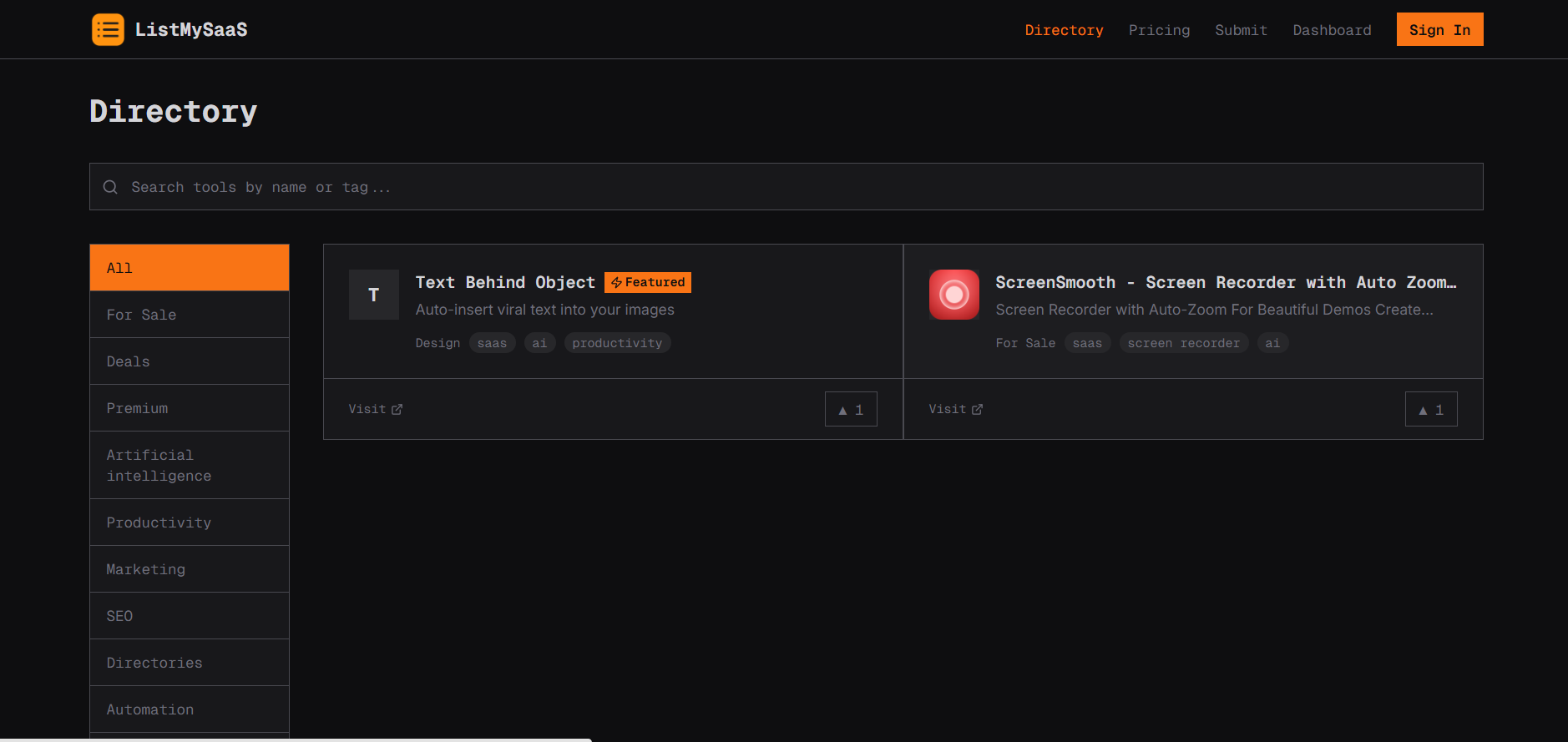This screenshot has height=742, width=1568.
Task: Click the productivity tag
Action: coord(617,343)
